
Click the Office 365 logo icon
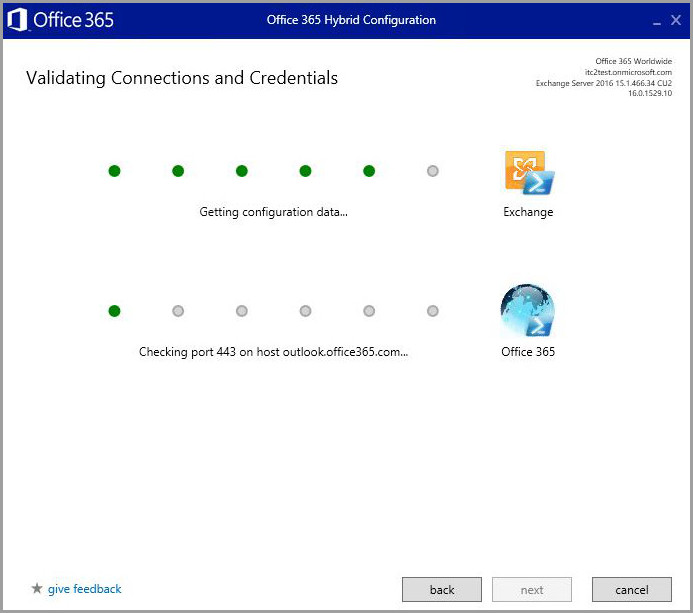[18, 20]
